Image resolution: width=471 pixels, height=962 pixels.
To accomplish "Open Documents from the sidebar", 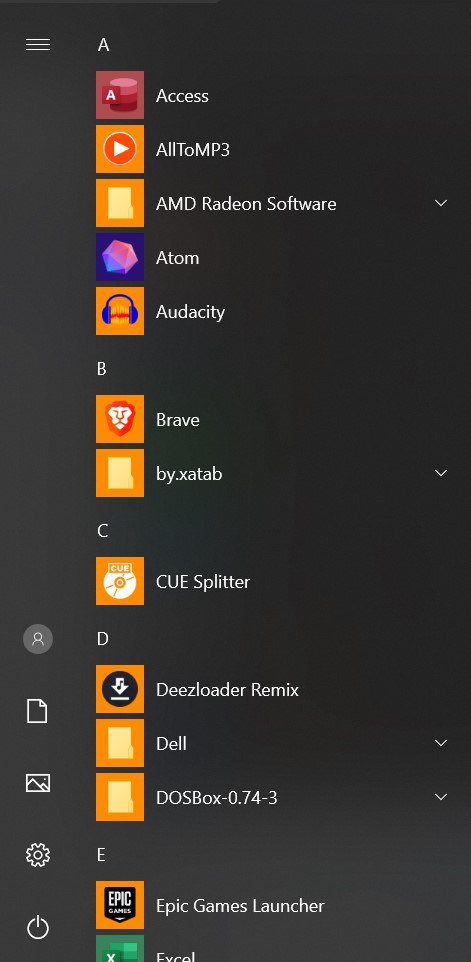I will 37,711.
